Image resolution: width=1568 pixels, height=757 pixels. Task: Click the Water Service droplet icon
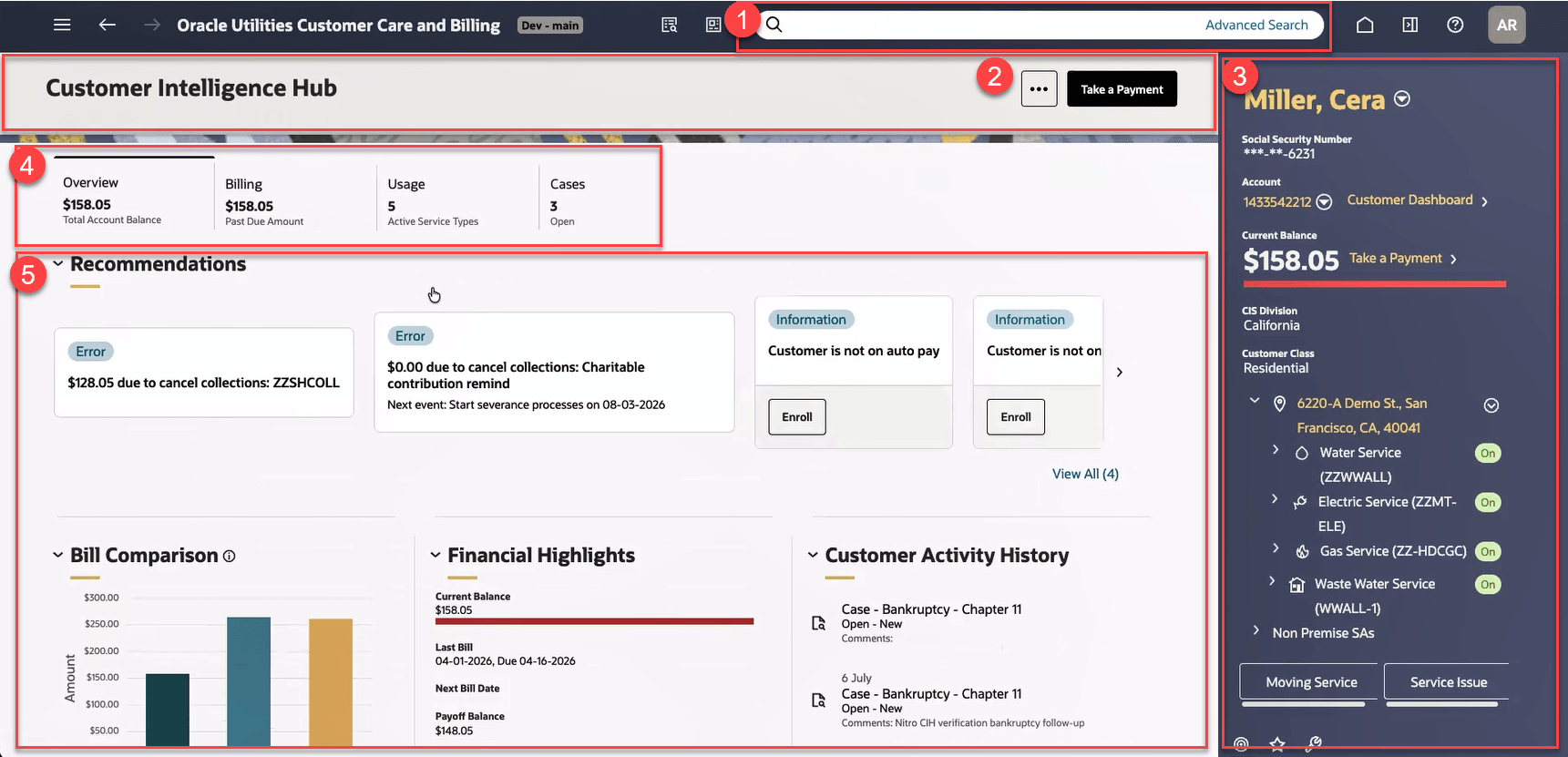coord(1302,453)
